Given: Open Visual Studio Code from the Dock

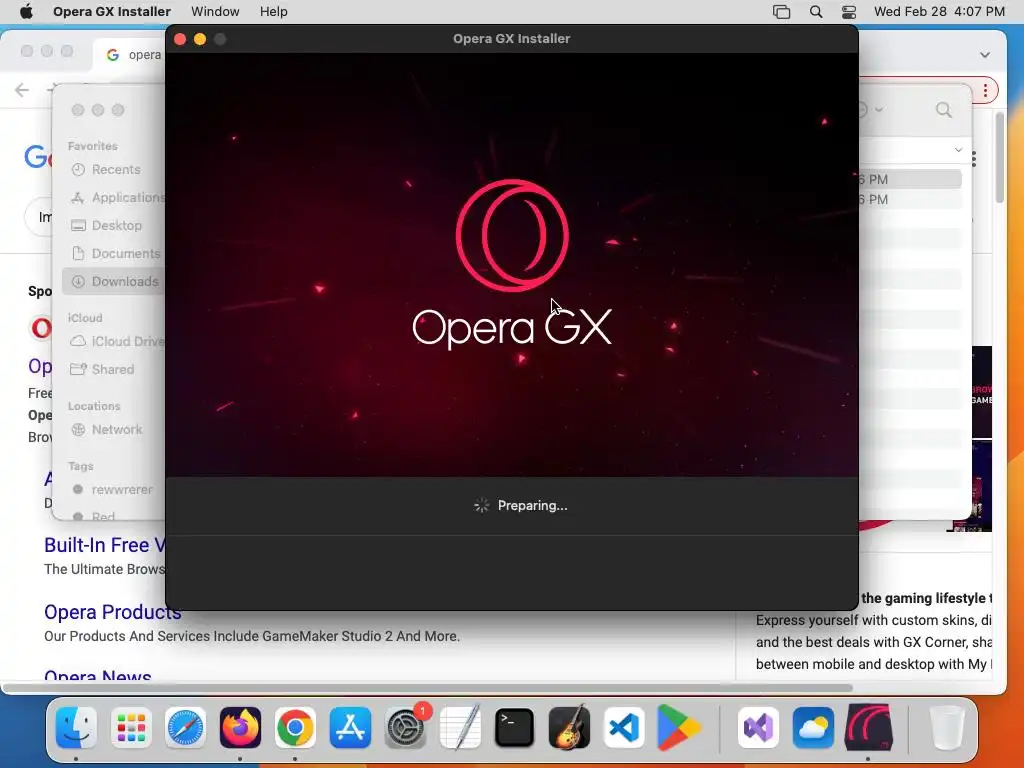Looking at the screenshot, I should click(x=624, y=728).
